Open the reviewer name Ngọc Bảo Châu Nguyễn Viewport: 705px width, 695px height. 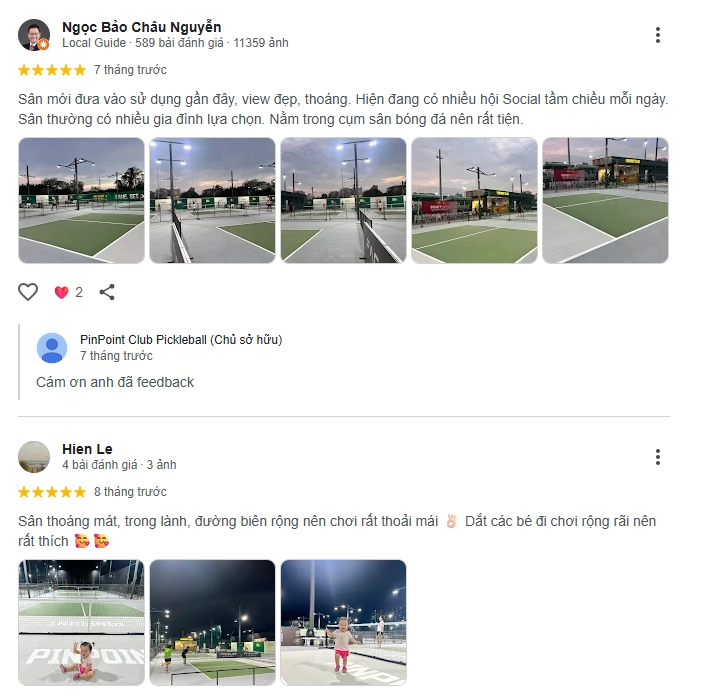click(x=142, y=27)
